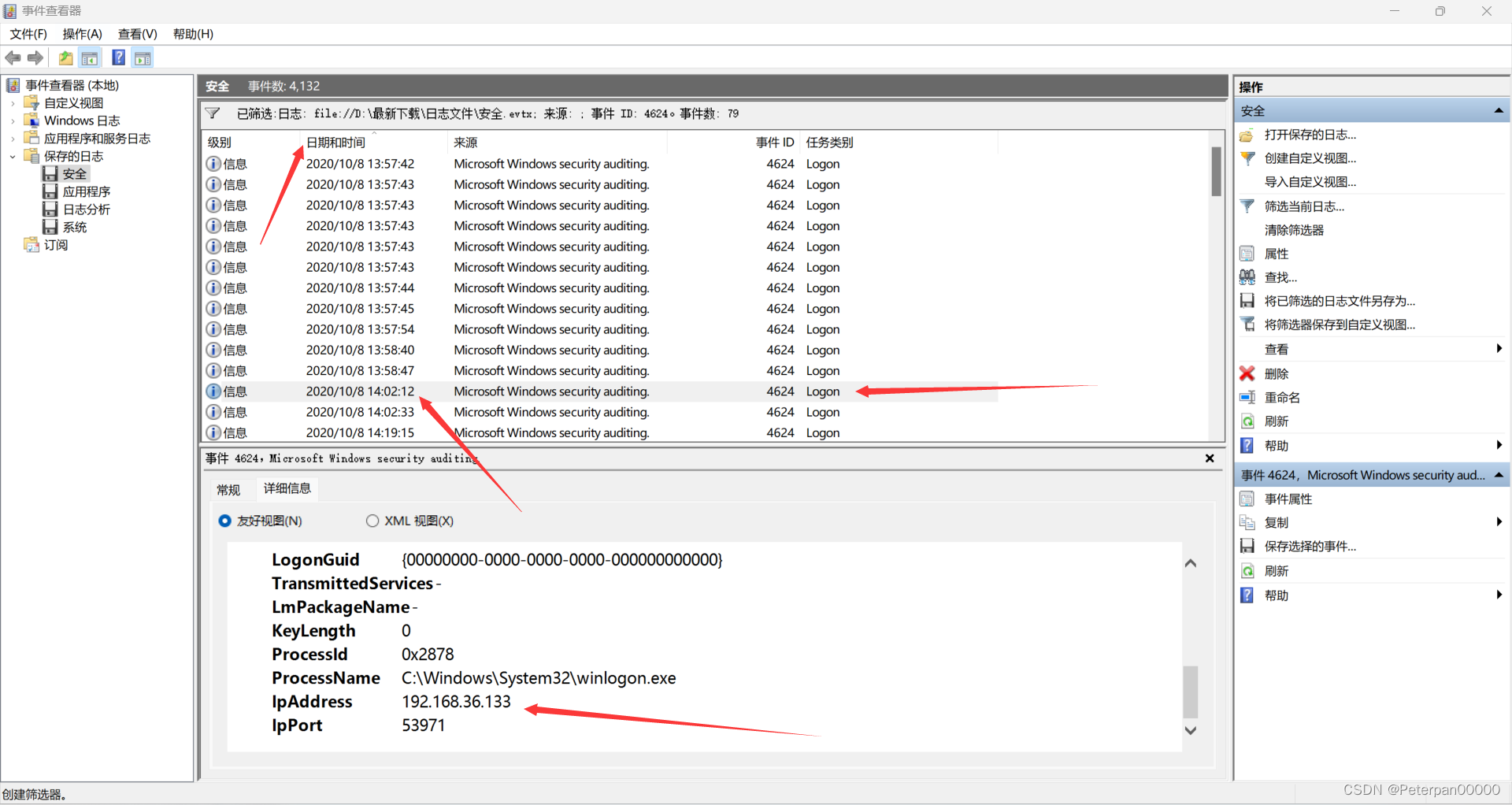Click the detail pane scroll down arrow
1512x805 pixels.
(x=1191, y=730)
